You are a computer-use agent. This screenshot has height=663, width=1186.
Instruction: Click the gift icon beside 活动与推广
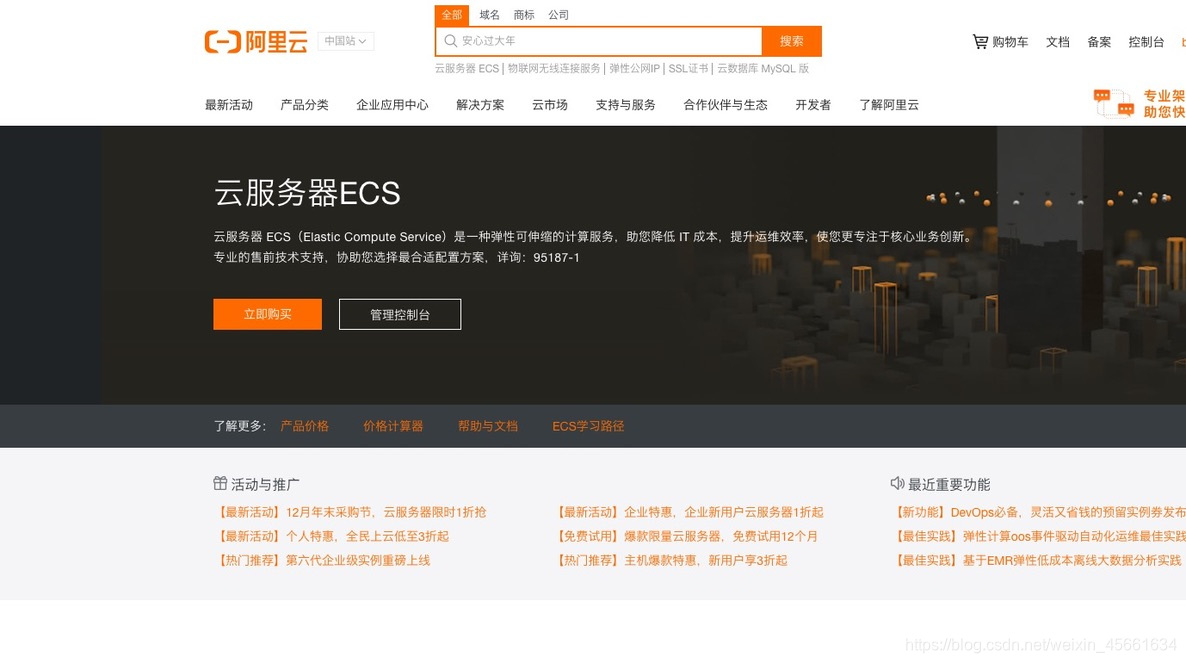tap(220, 483)
